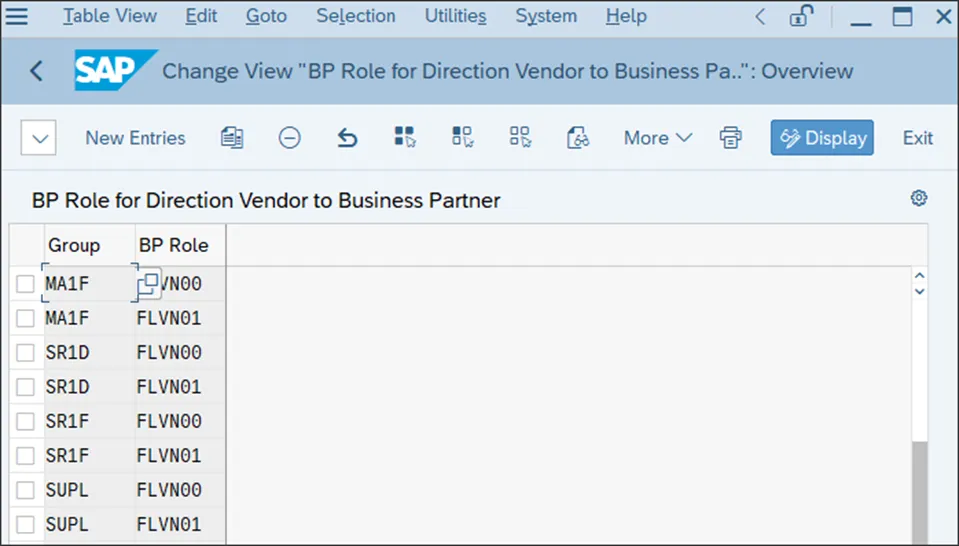
Task: Click the SAP logo
Action: [x=114, y=70]
